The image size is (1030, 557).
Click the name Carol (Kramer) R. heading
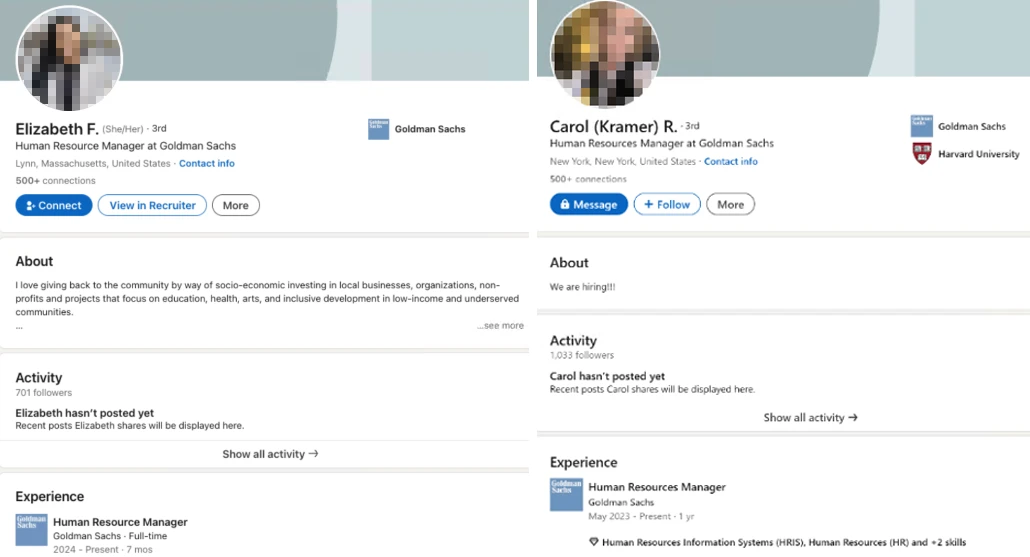coord(613,126)
